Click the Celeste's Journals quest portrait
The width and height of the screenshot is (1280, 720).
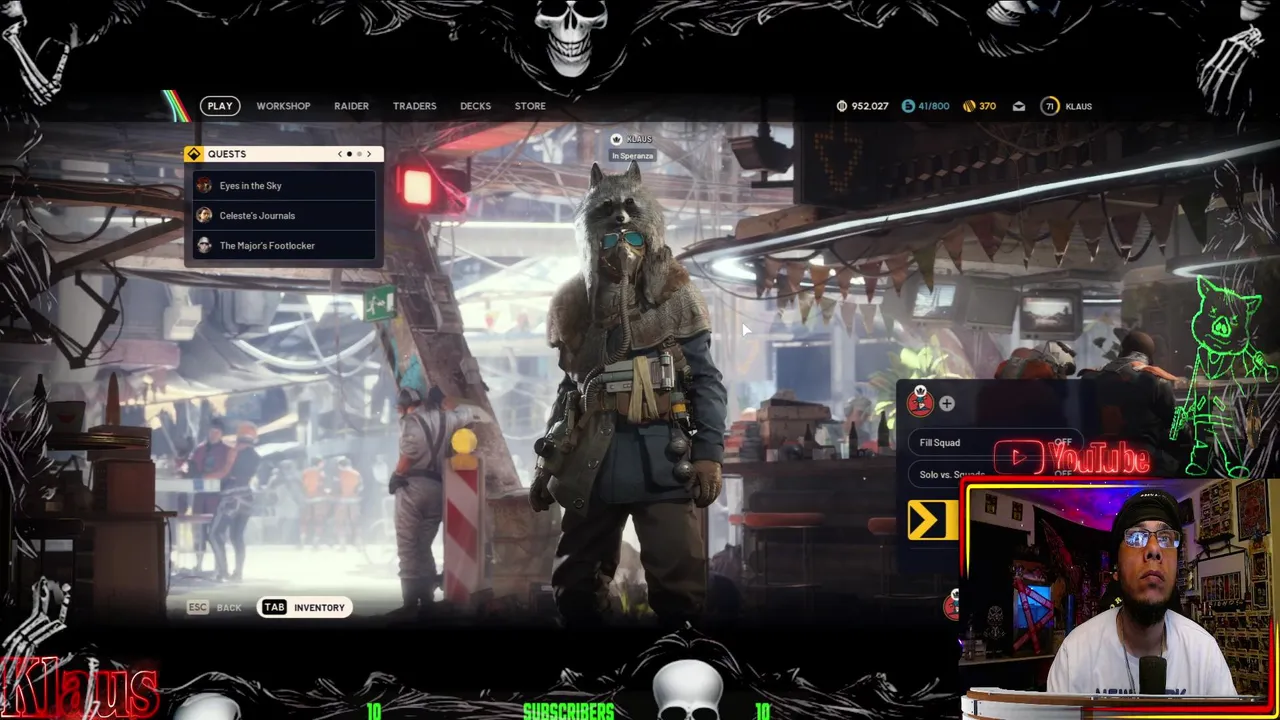pyautogui.click(x=204, y=216)
